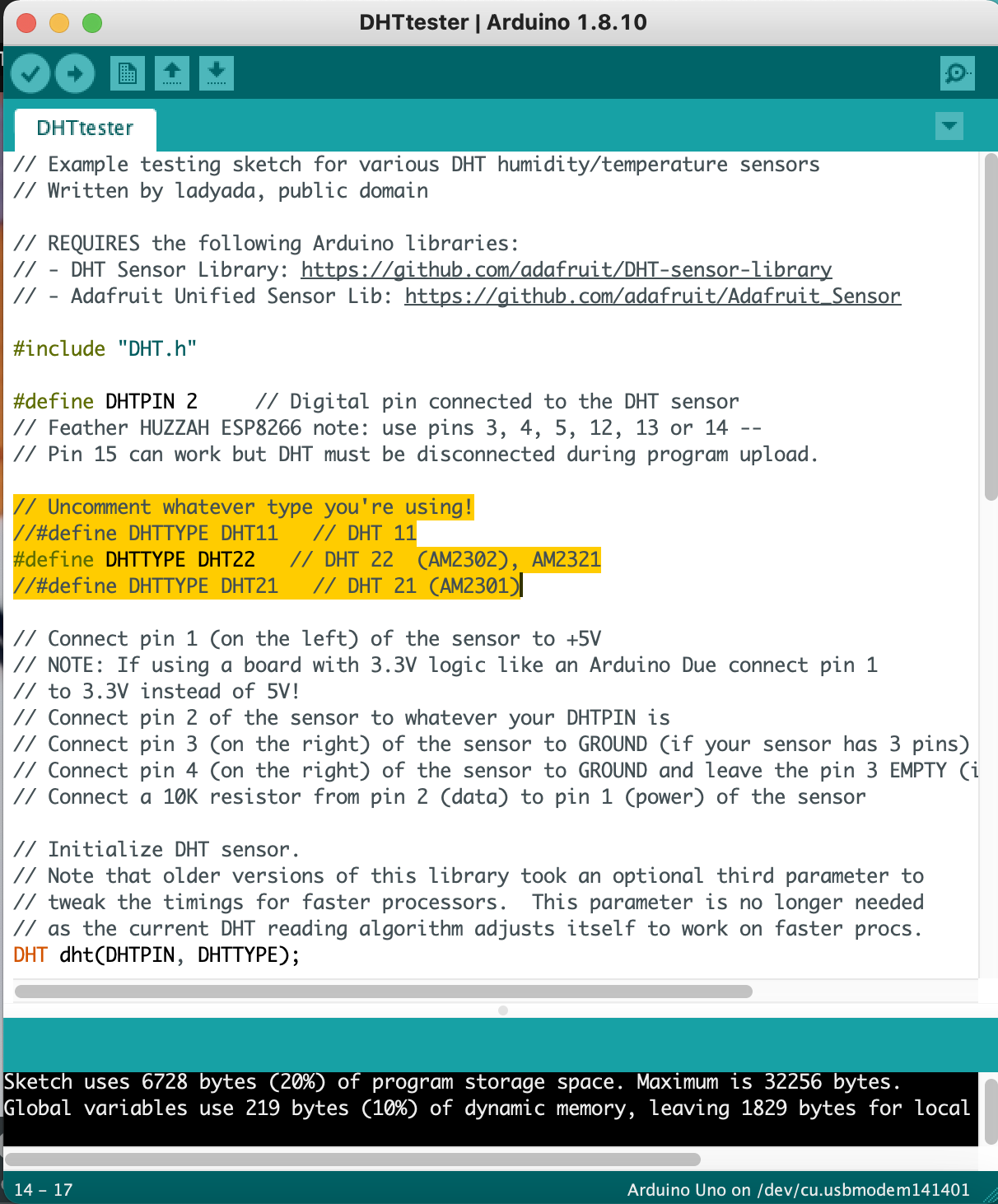Click the '// tweak the timings' comment line

[x=469, y=903]
